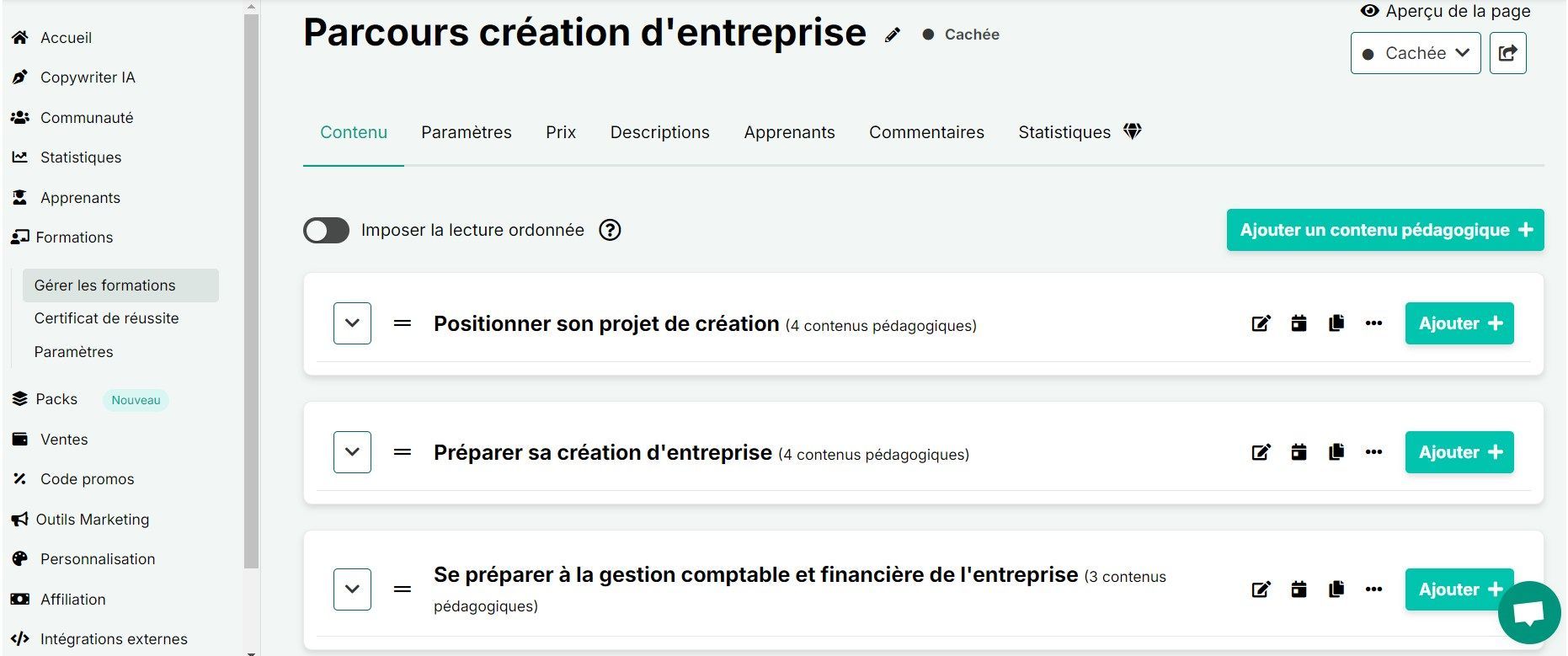The image size is (1568, 656).
Task: Click the share icon next to Cachée dropdown
Action: [x=1507, y=53]
